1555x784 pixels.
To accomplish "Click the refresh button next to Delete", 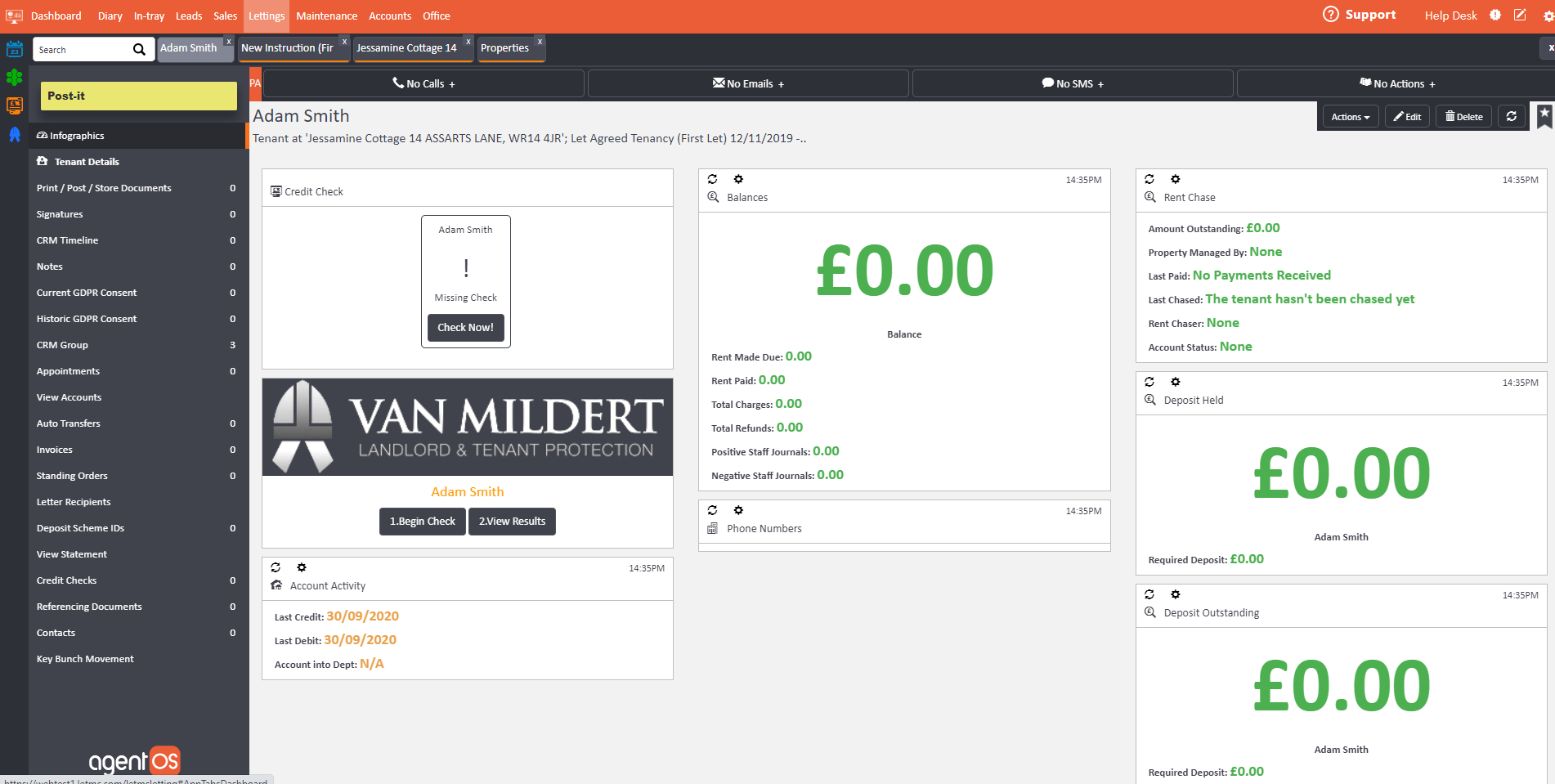I will [x=1511, y=116].
